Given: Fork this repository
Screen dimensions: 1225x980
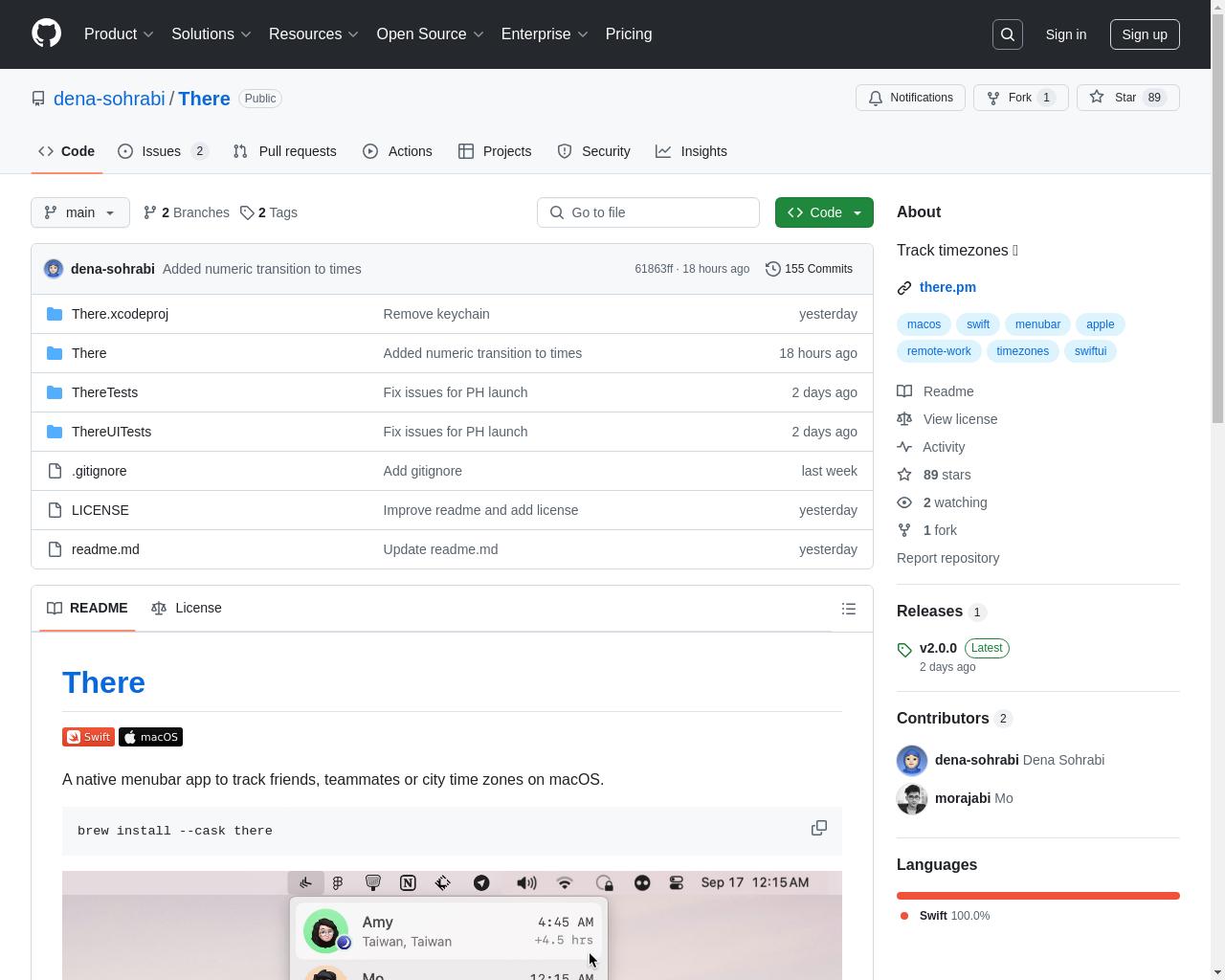Looking at the screenshot, I should (1020, 98).
